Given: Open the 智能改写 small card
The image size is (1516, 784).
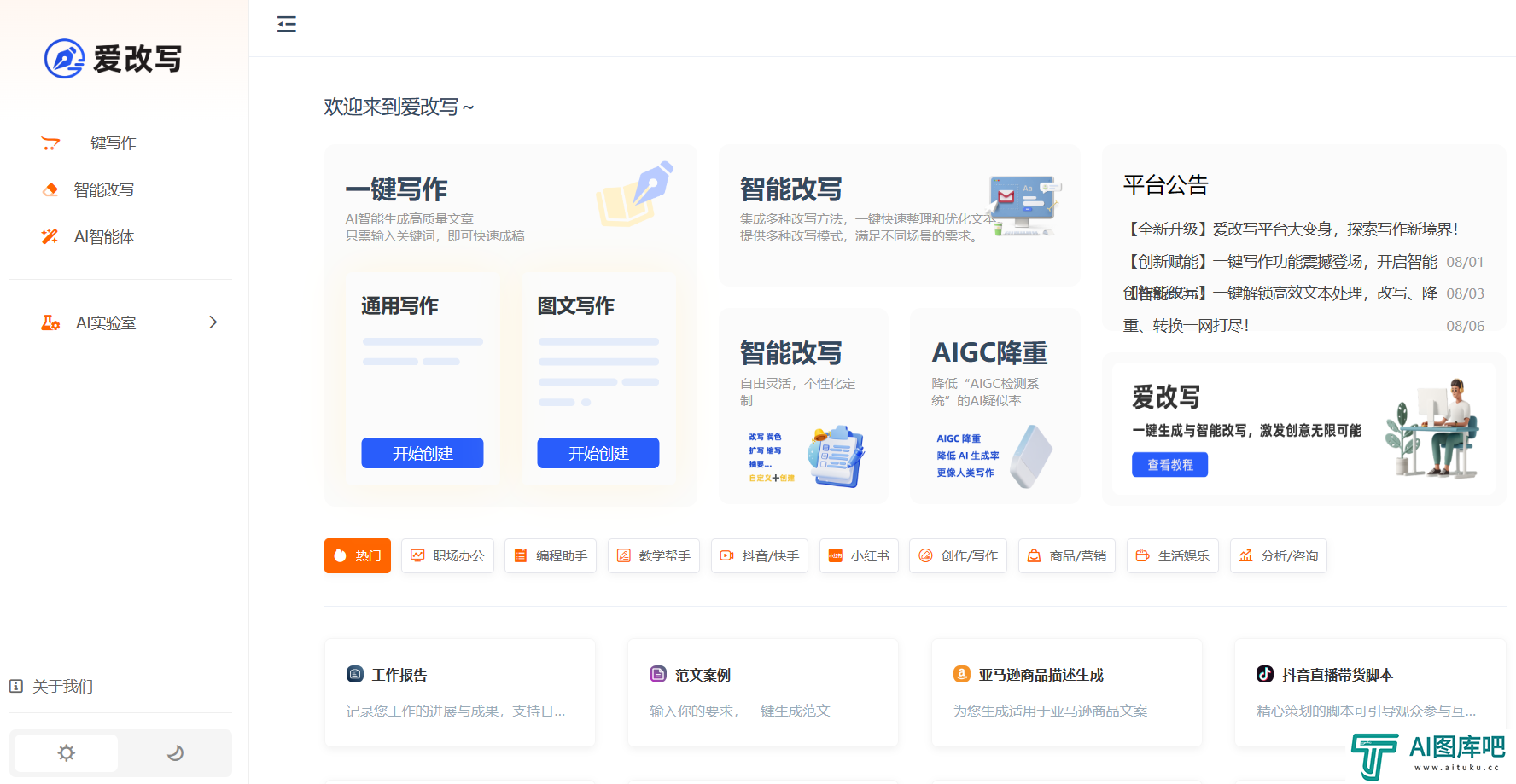Looking at the screenshot, I should (x=804, y=406).
